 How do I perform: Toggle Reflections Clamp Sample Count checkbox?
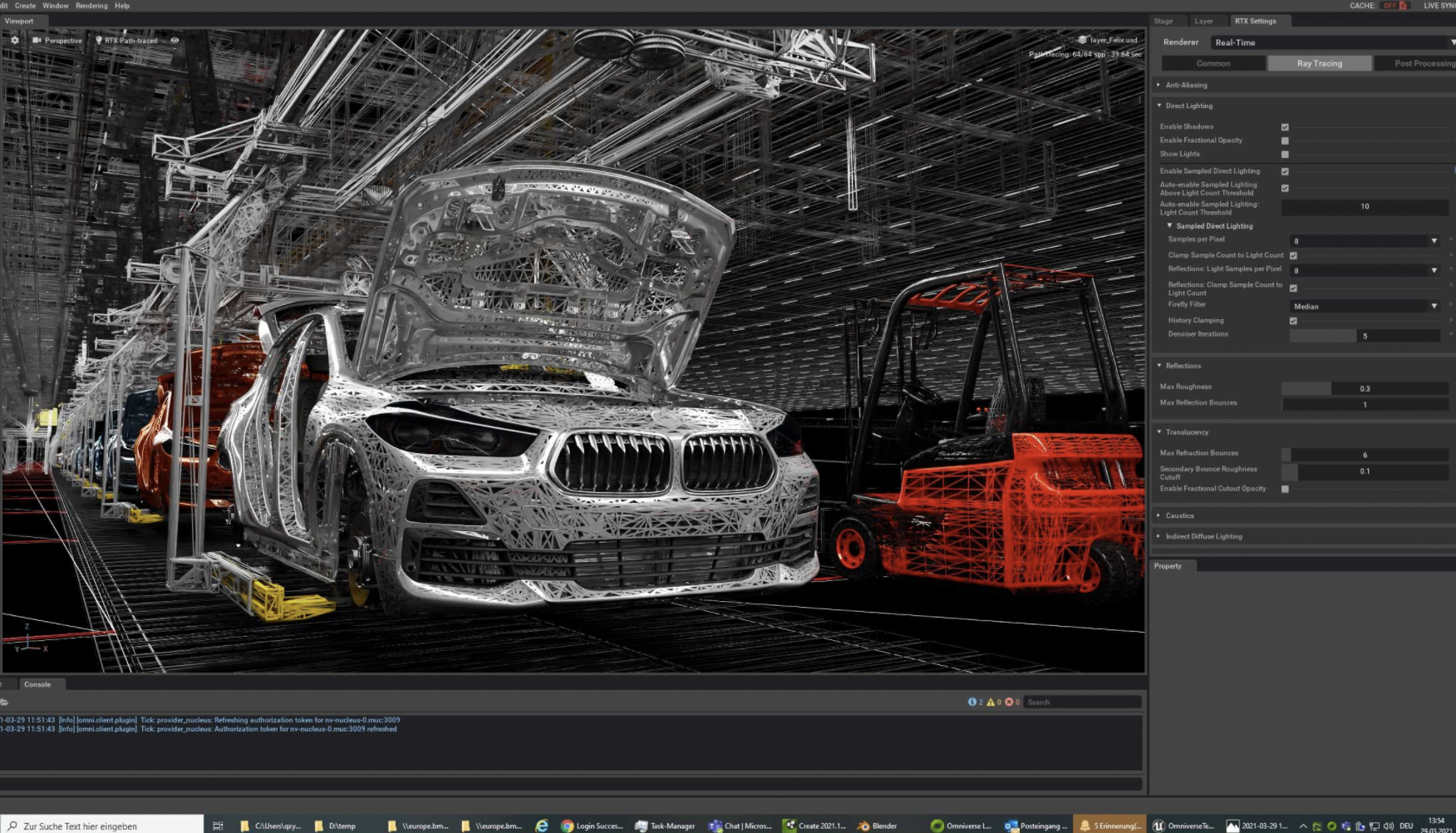coord(1293,288)
